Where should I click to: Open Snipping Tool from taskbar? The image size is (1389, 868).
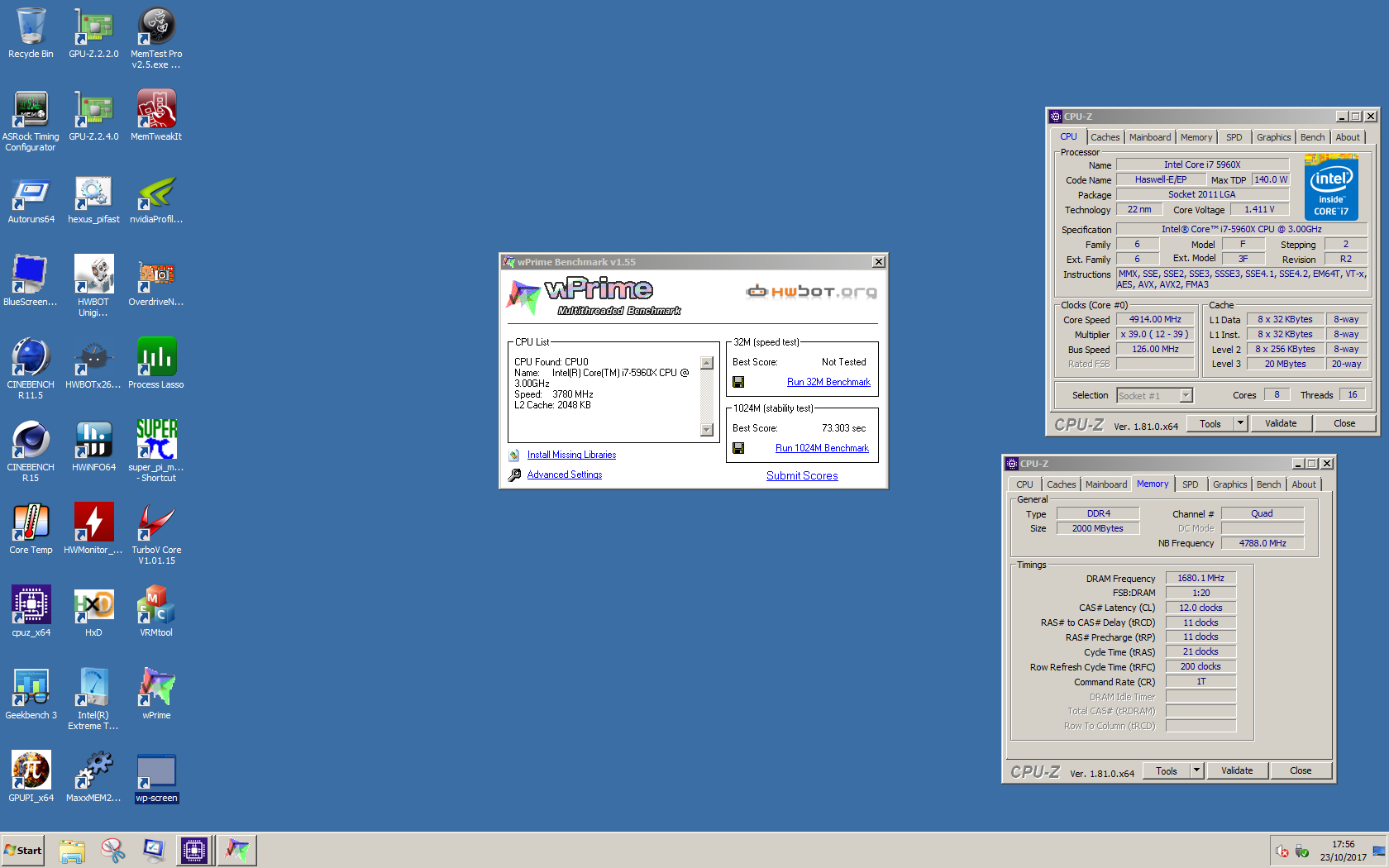pos(112,851)
